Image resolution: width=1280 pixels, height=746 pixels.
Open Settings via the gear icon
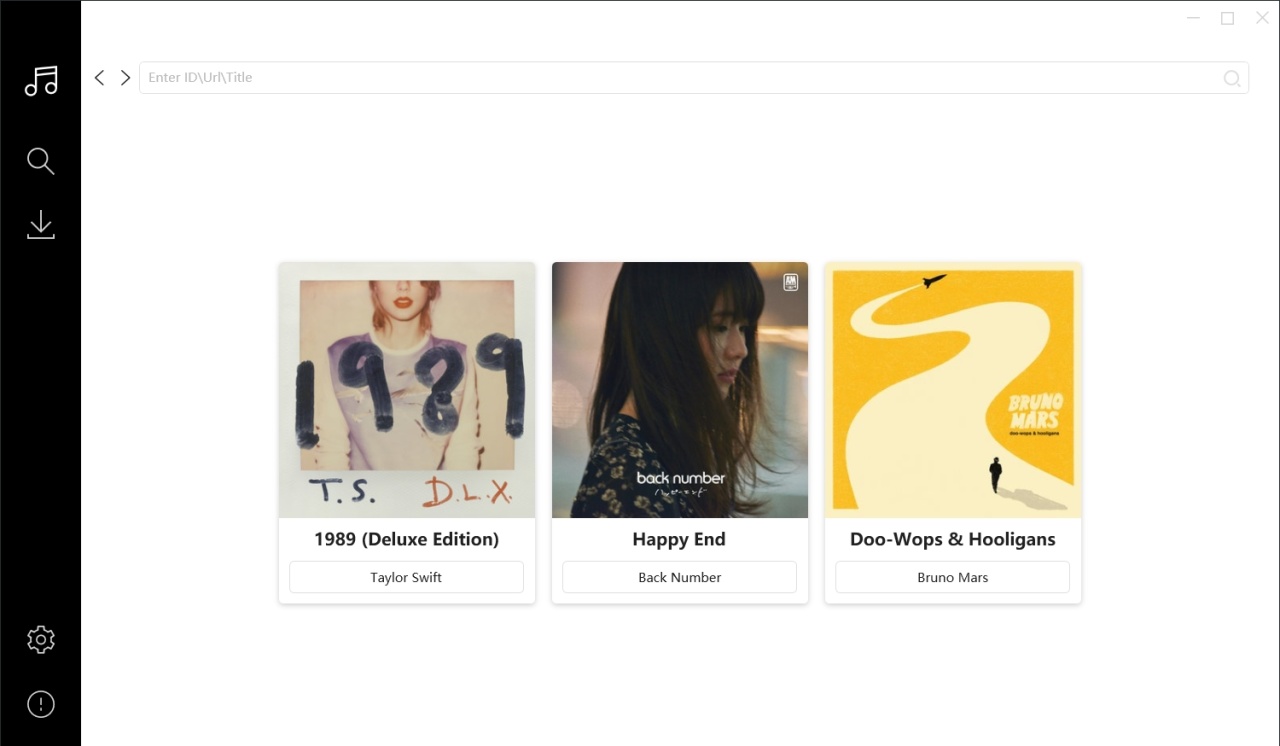point(41,640)
